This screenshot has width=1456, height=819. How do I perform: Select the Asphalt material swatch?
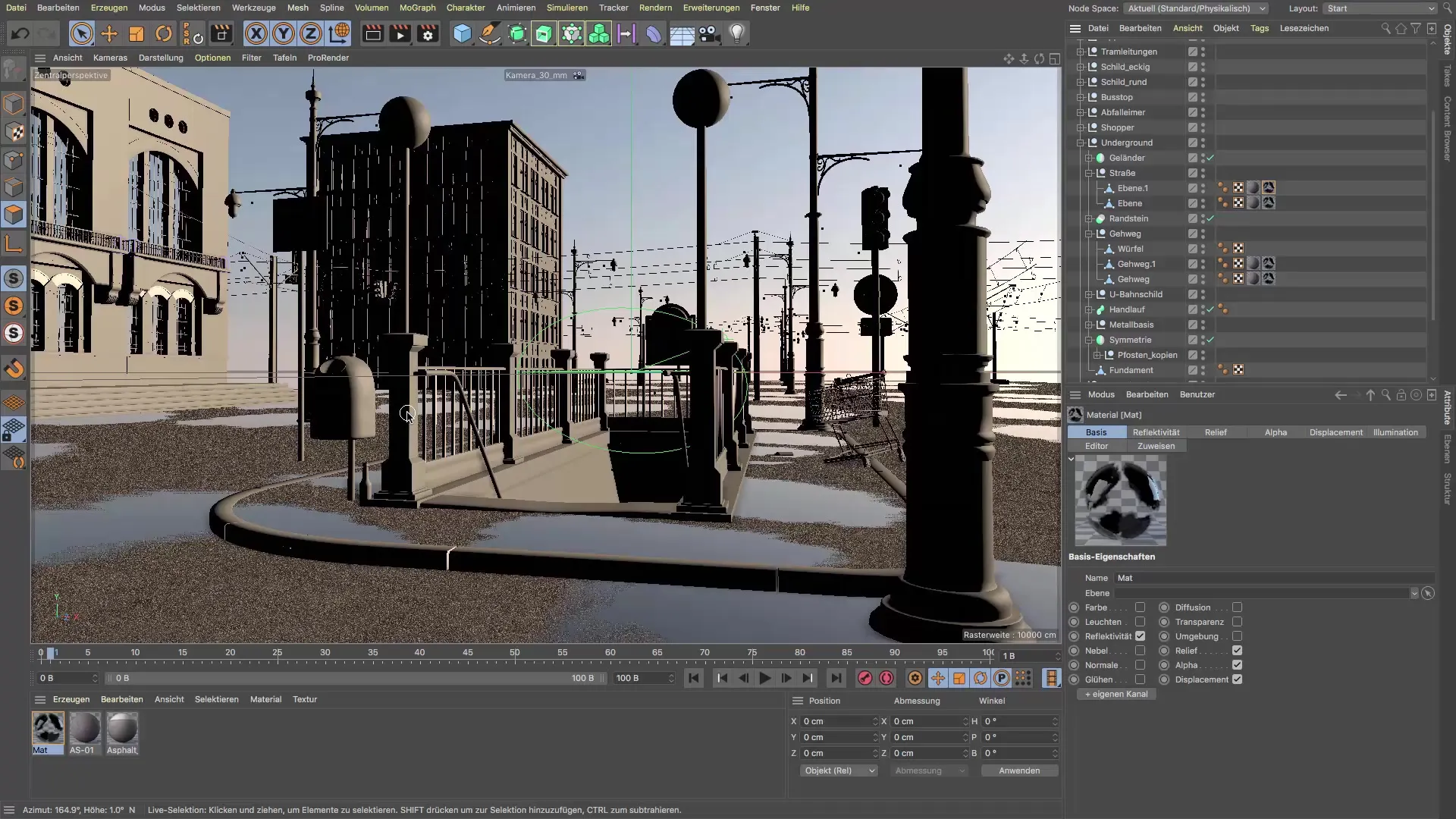click(x=122, y=733)
